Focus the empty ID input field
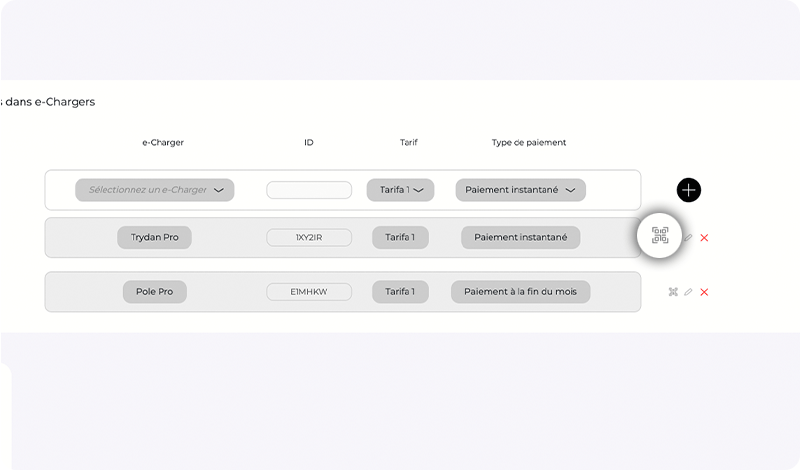Screen dimensions: 800x470 pyautogui.click(x=309, y=190)
